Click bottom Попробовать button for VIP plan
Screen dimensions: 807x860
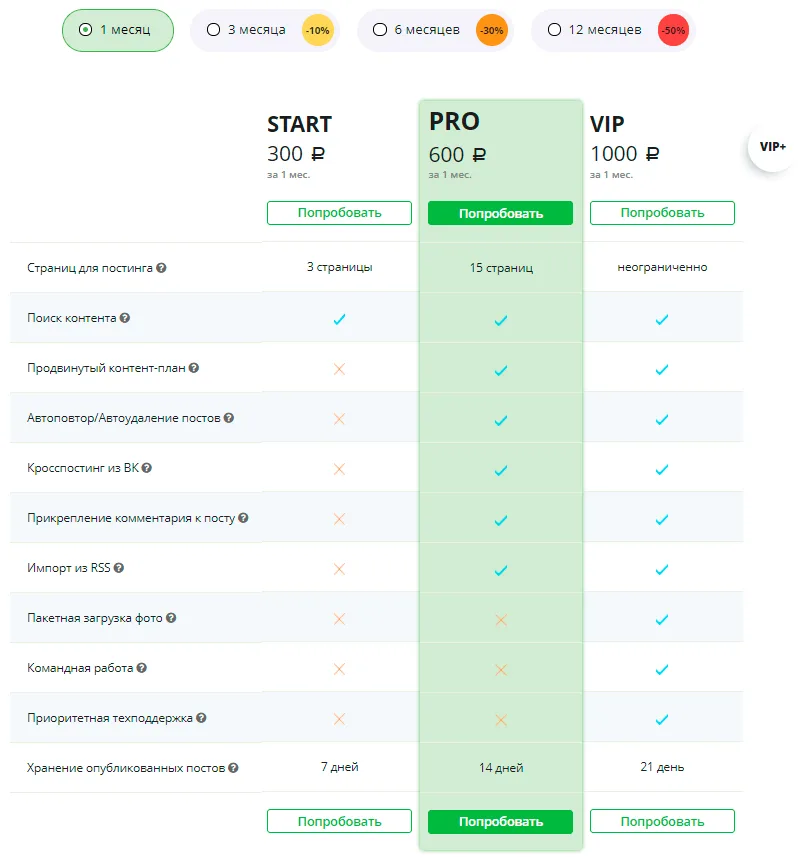pyautogui.click(x=662, y=821)
